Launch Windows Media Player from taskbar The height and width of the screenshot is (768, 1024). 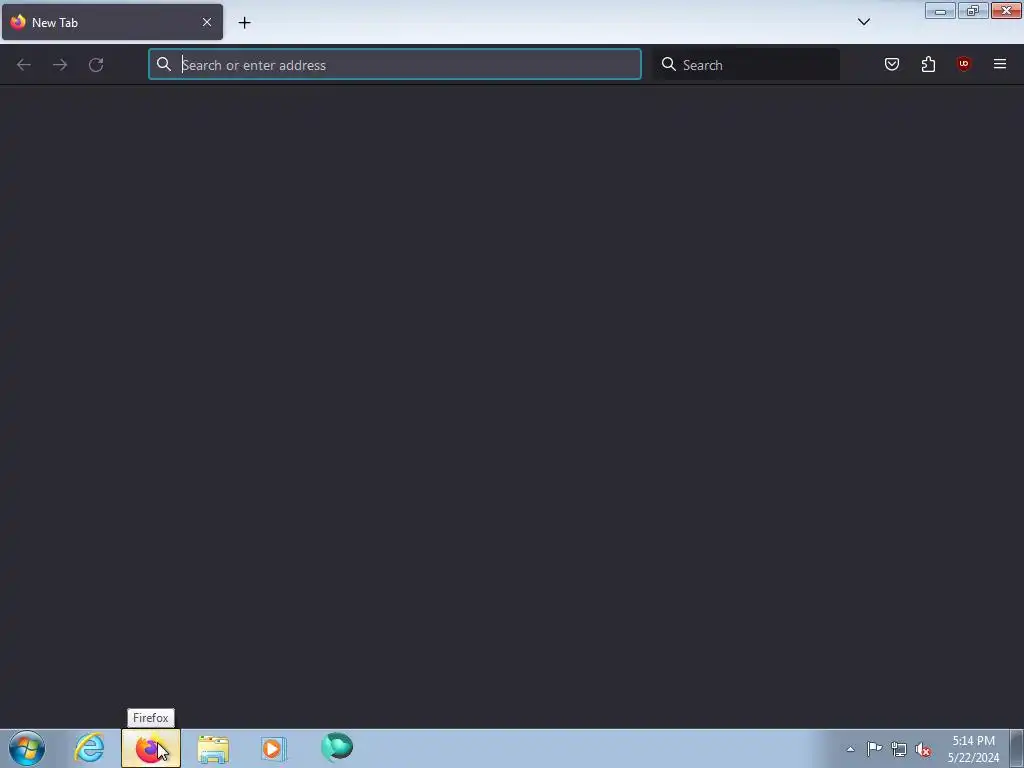[x=274, y=748]
